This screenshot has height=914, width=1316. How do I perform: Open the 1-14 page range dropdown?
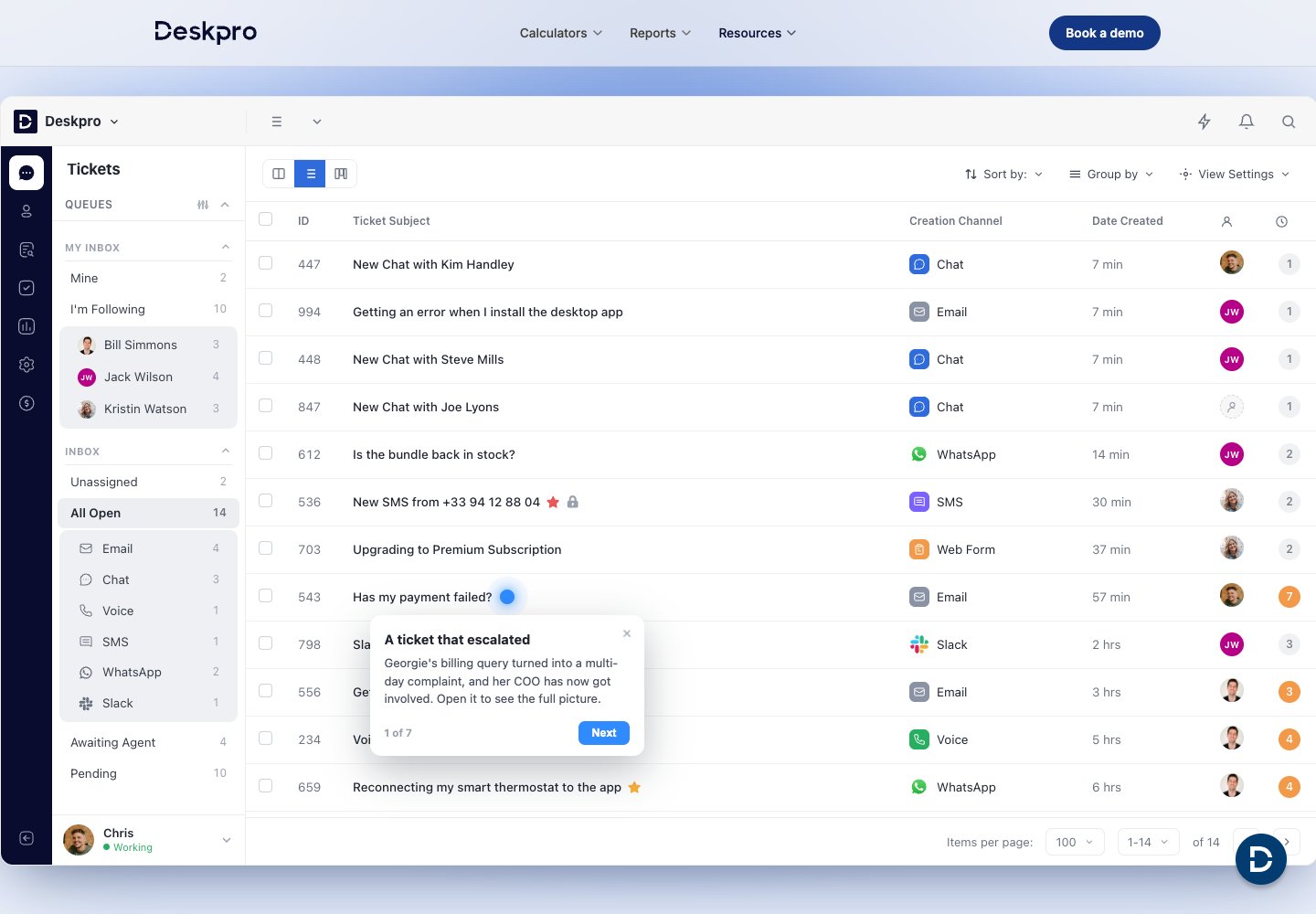click(x=1148, y=842)
